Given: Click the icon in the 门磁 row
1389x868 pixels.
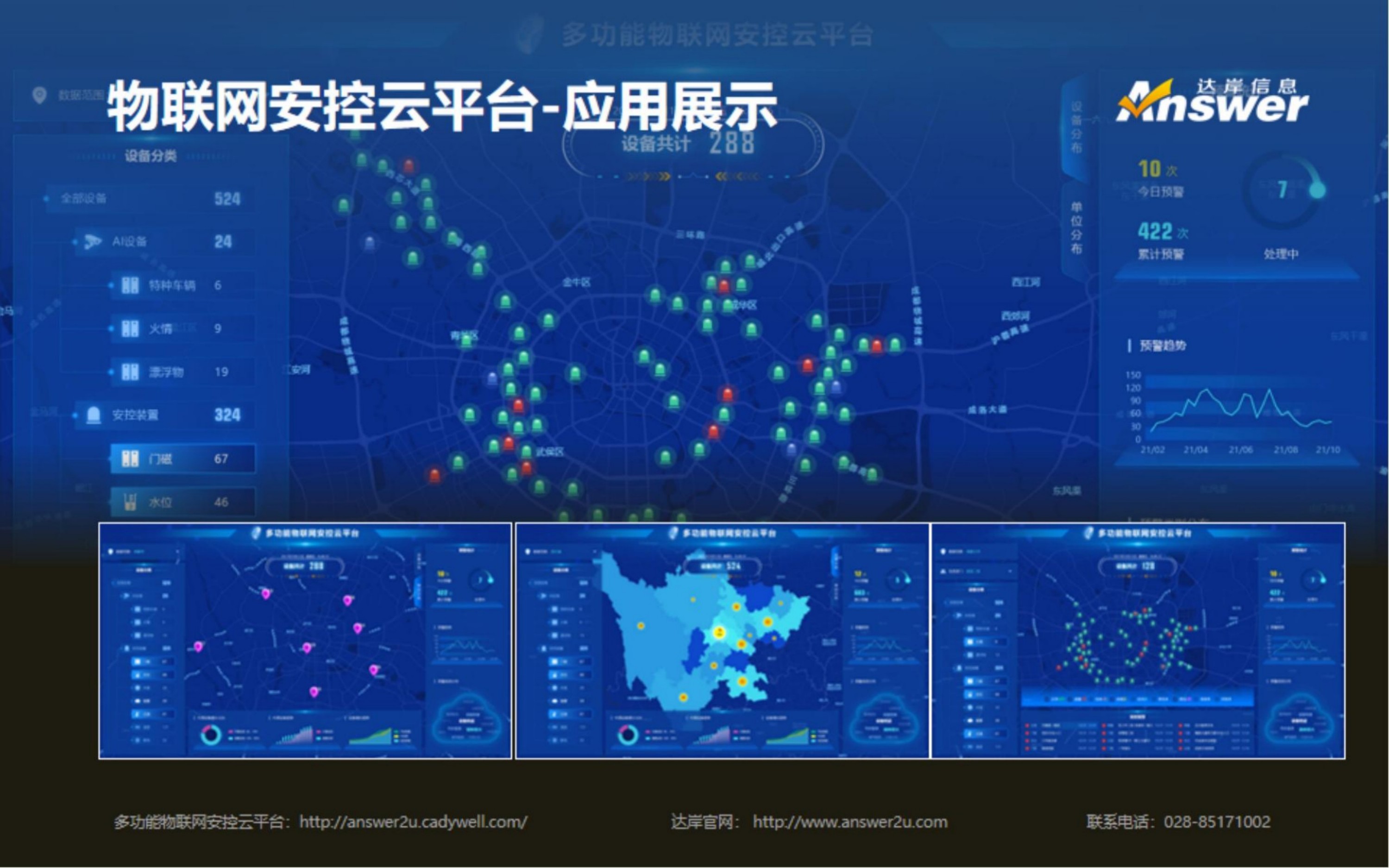Looking at the screenshot, I should pos(130,459).
